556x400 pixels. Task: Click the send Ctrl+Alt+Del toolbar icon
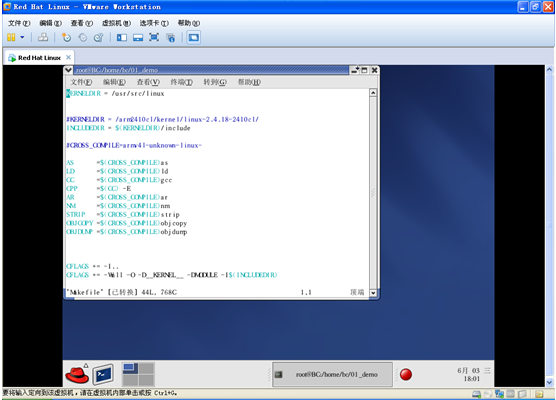[43, 37]
